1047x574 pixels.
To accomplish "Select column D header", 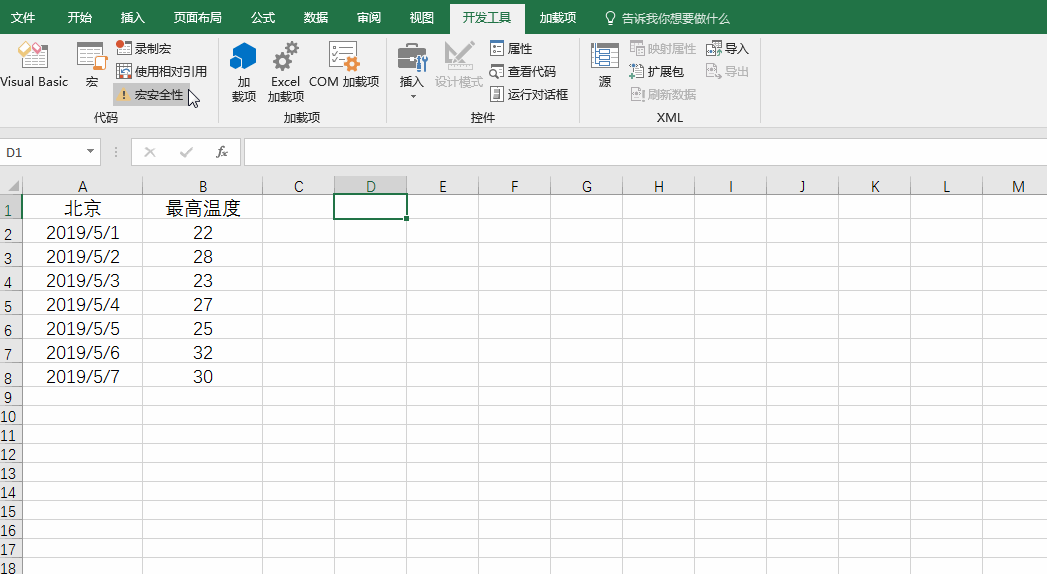I will coord(371,186).
